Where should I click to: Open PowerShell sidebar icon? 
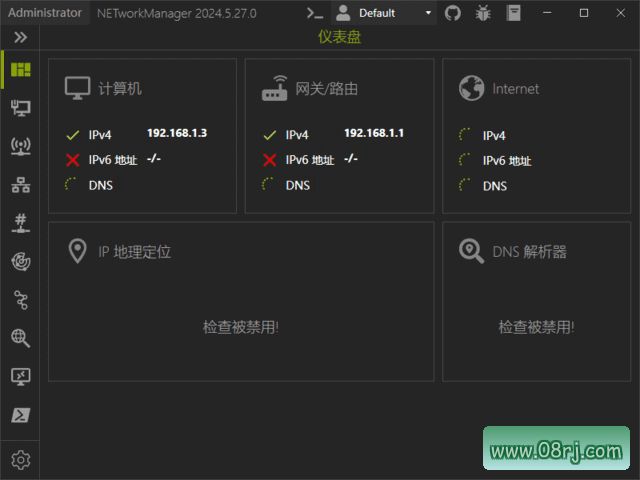(20, 415)
